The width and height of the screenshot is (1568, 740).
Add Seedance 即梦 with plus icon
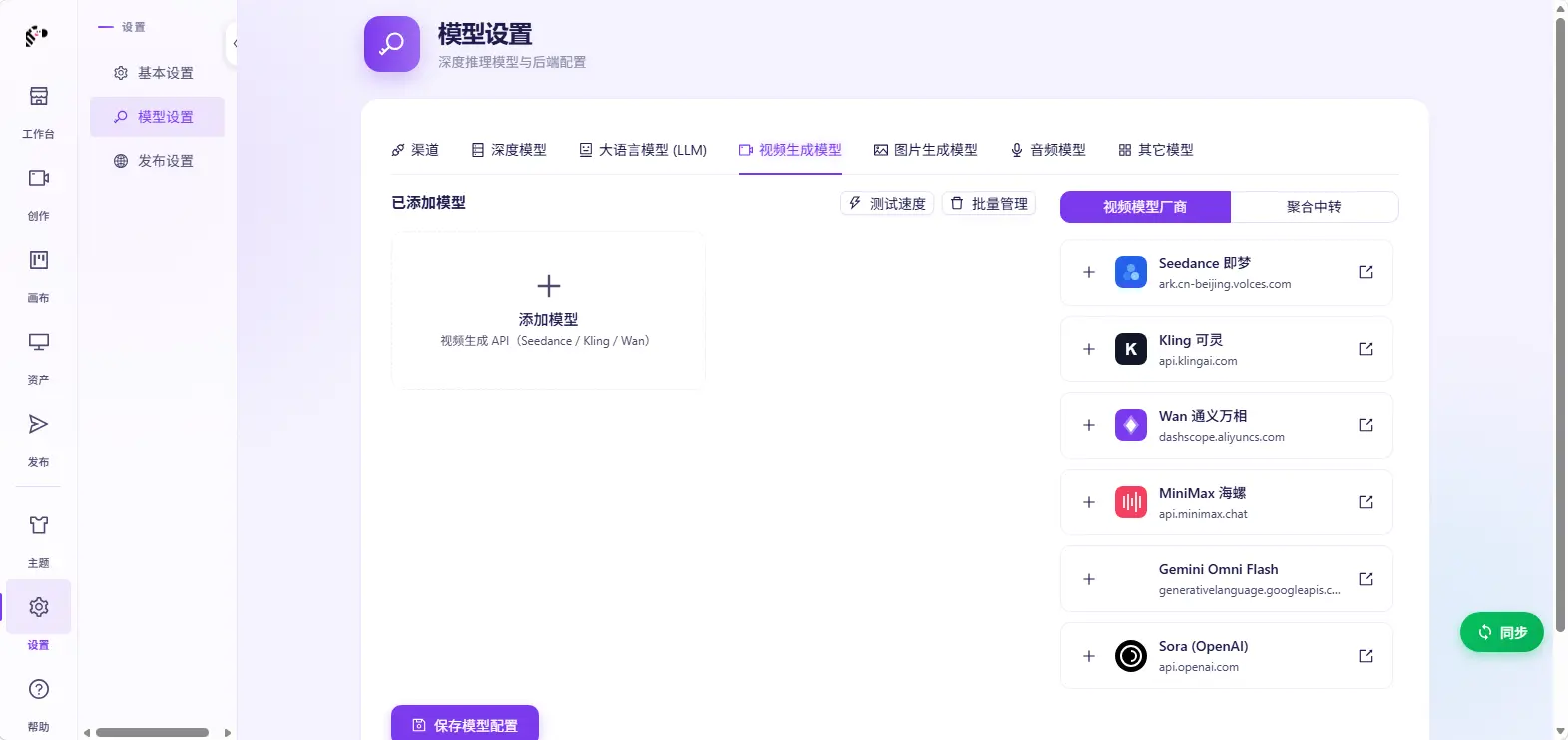pos(1089,272)
